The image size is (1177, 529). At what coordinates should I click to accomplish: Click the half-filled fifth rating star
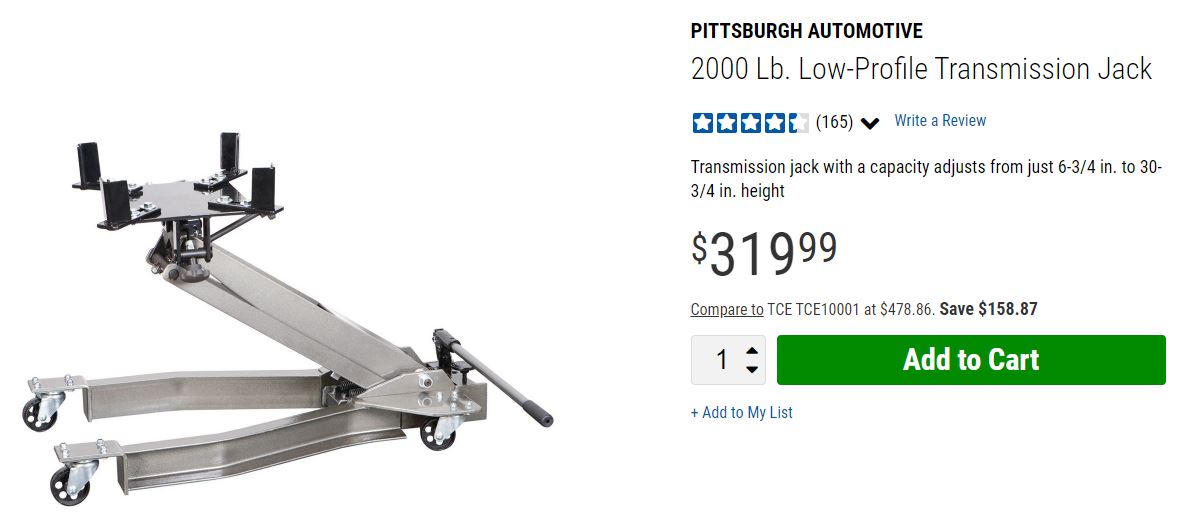point(798,123)
